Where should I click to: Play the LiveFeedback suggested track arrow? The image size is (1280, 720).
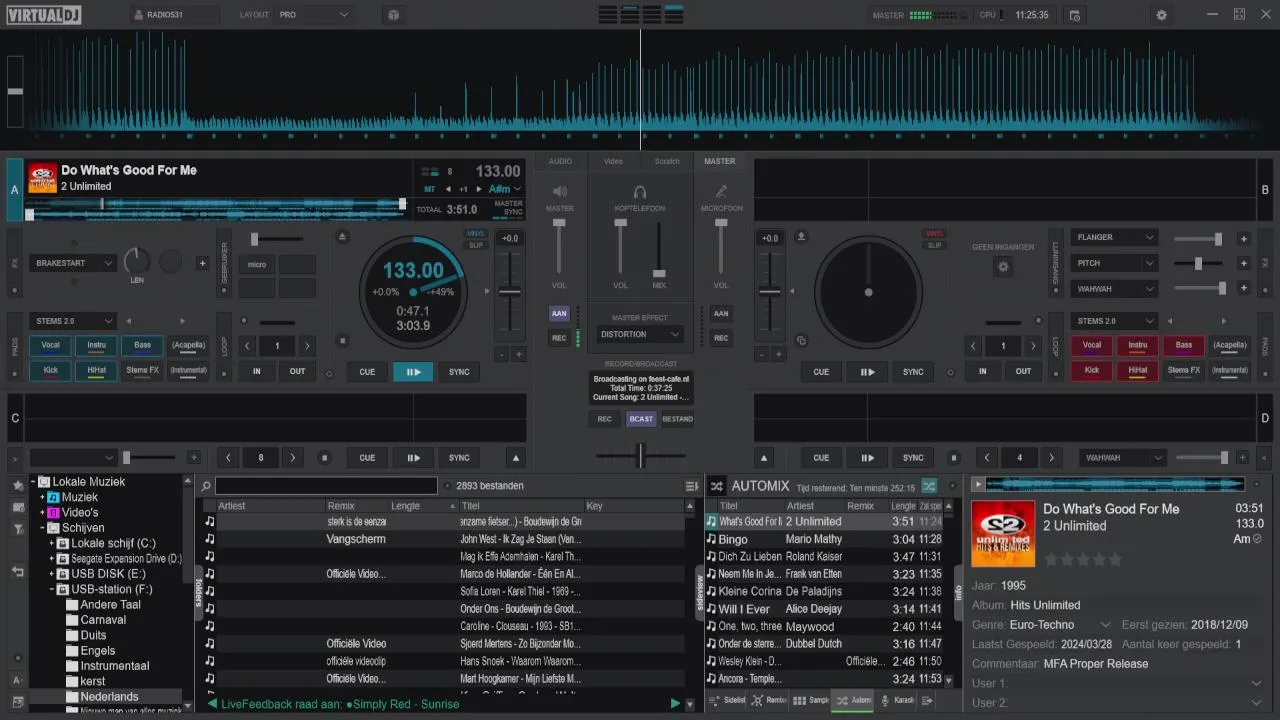coord(675,704)
